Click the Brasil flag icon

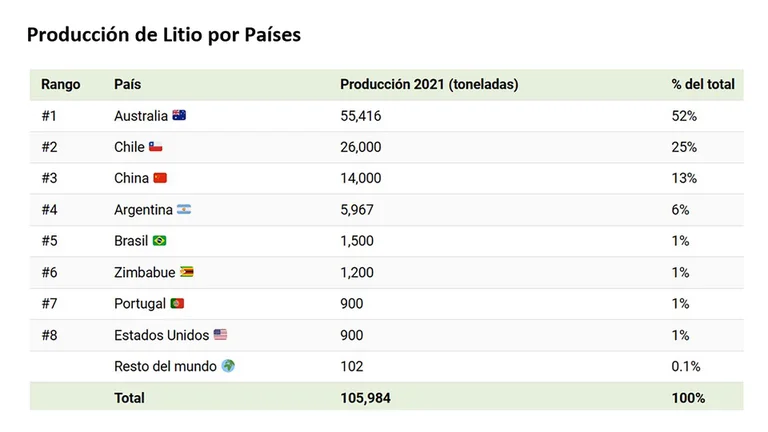(x=160, y=241)
